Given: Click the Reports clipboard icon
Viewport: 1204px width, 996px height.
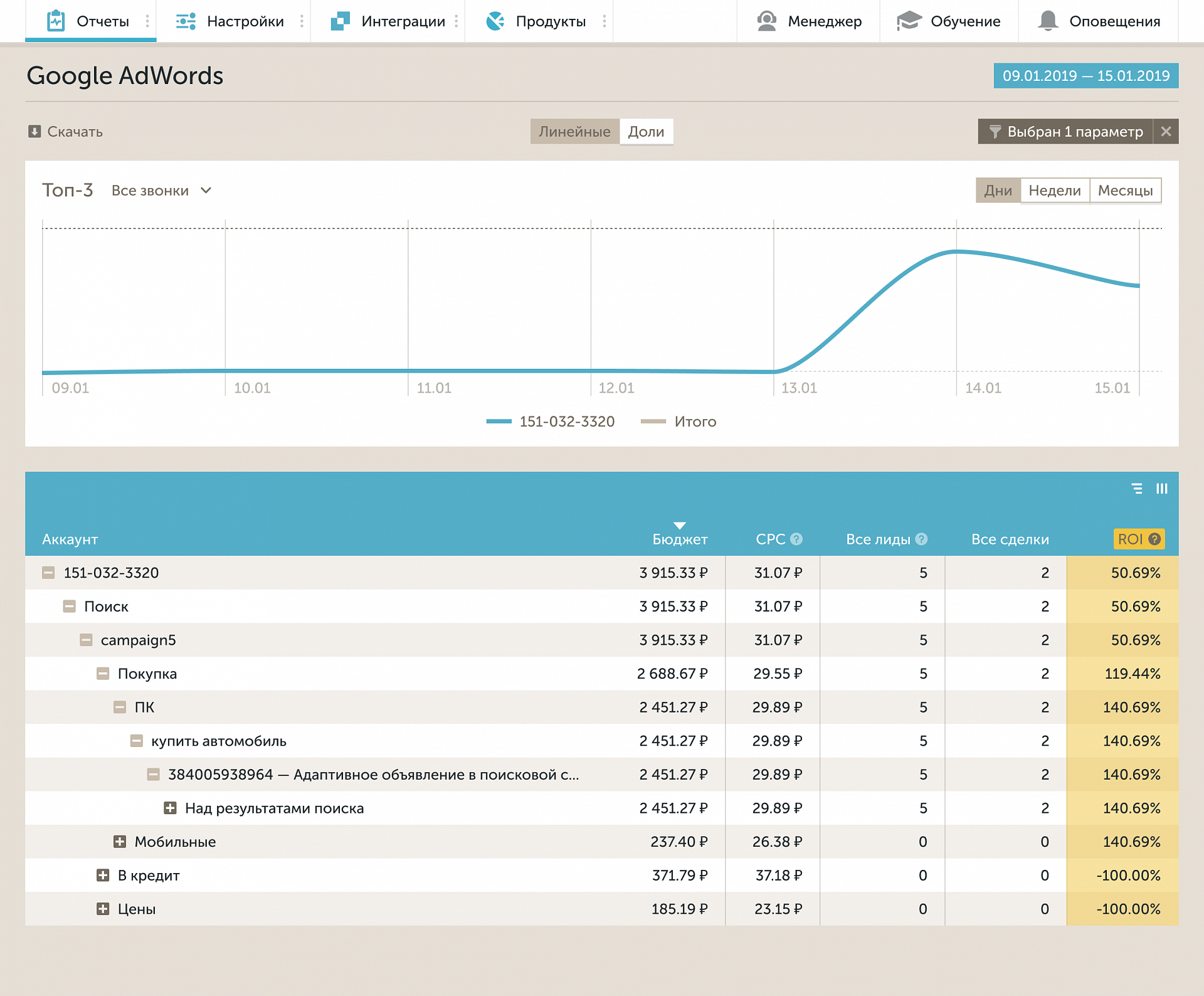Looking at the screenshot, I should pyautogui.click(x=56, y=21).
